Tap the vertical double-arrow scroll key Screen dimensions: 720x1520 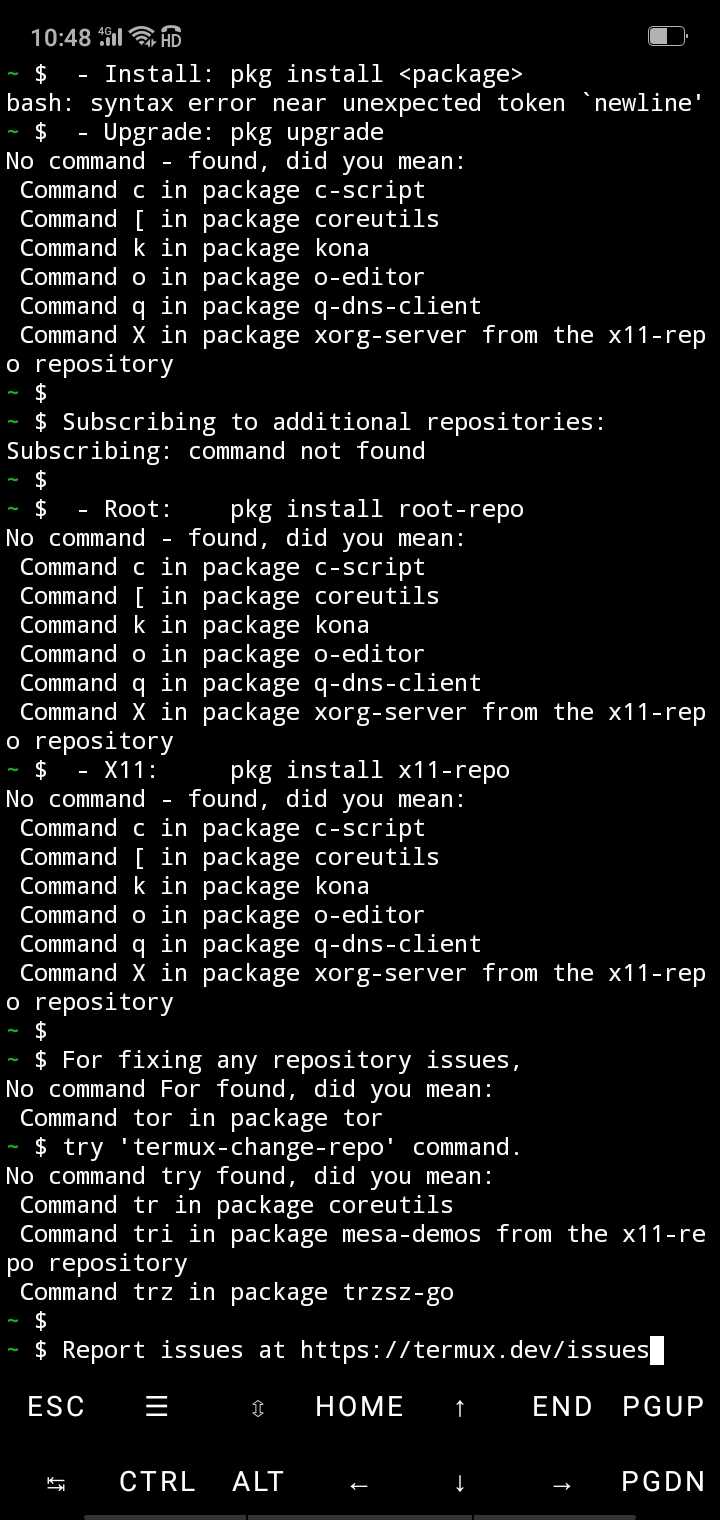[257, 1408]
